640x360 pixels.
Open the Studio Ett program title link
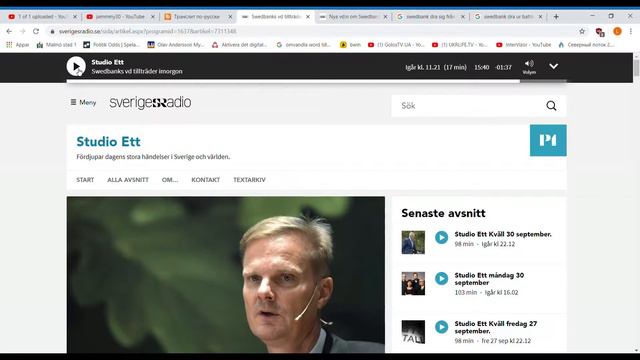(108, 142)
